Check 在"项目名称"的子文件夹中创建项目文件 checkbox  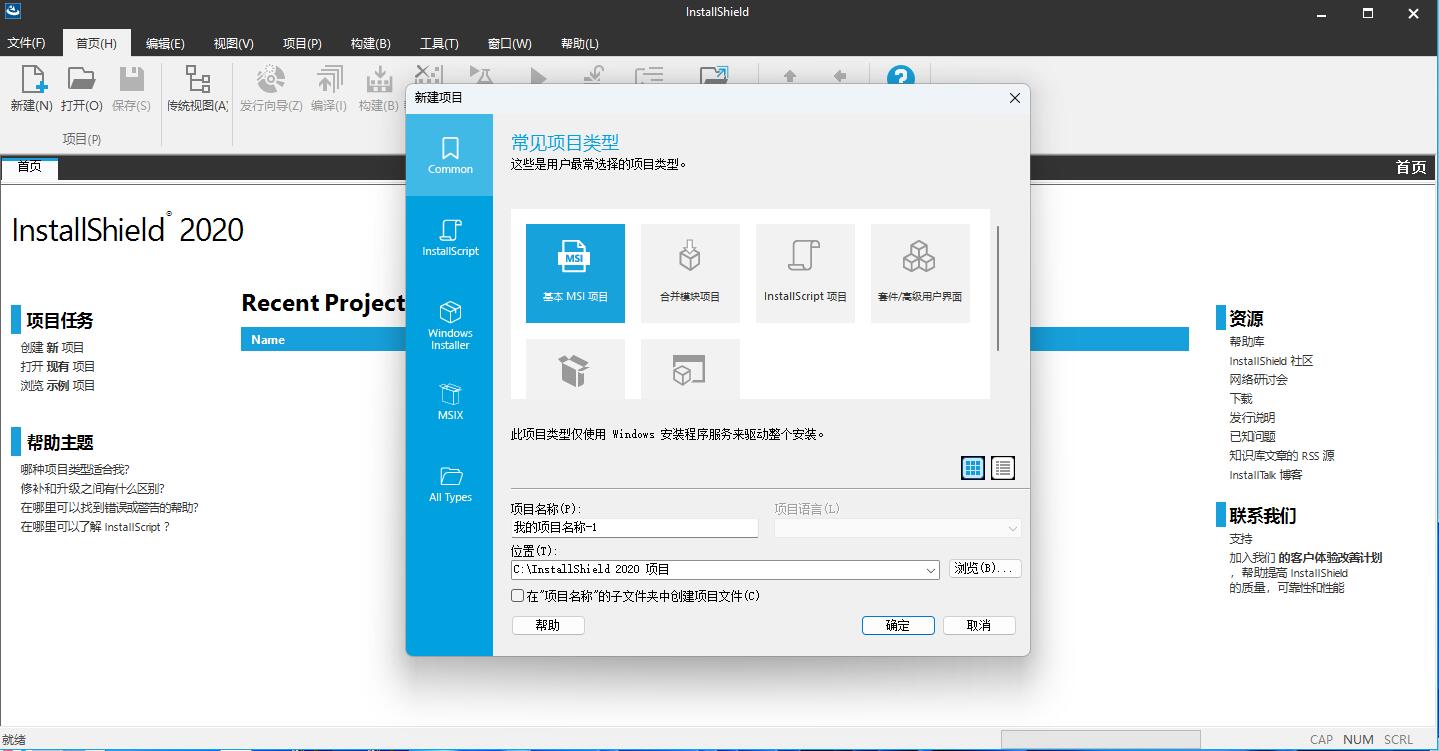[x=518, y=596]
